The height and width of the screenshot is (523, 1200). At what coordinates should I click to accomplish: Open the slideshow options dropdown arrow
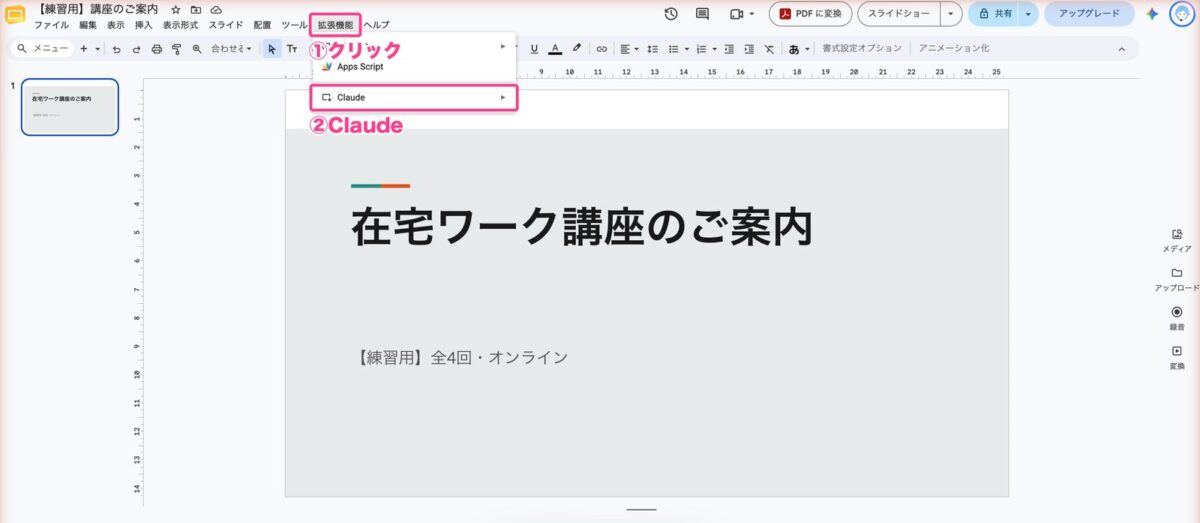click(950, 14)
